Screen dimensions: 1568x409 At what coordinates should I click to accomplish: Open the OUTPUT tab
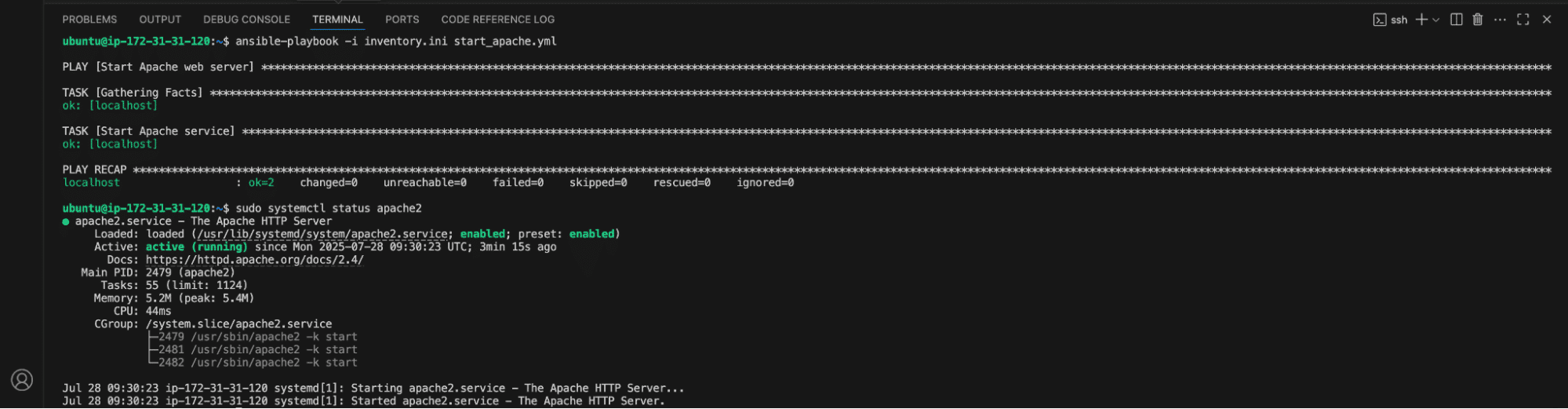[160, 20]
